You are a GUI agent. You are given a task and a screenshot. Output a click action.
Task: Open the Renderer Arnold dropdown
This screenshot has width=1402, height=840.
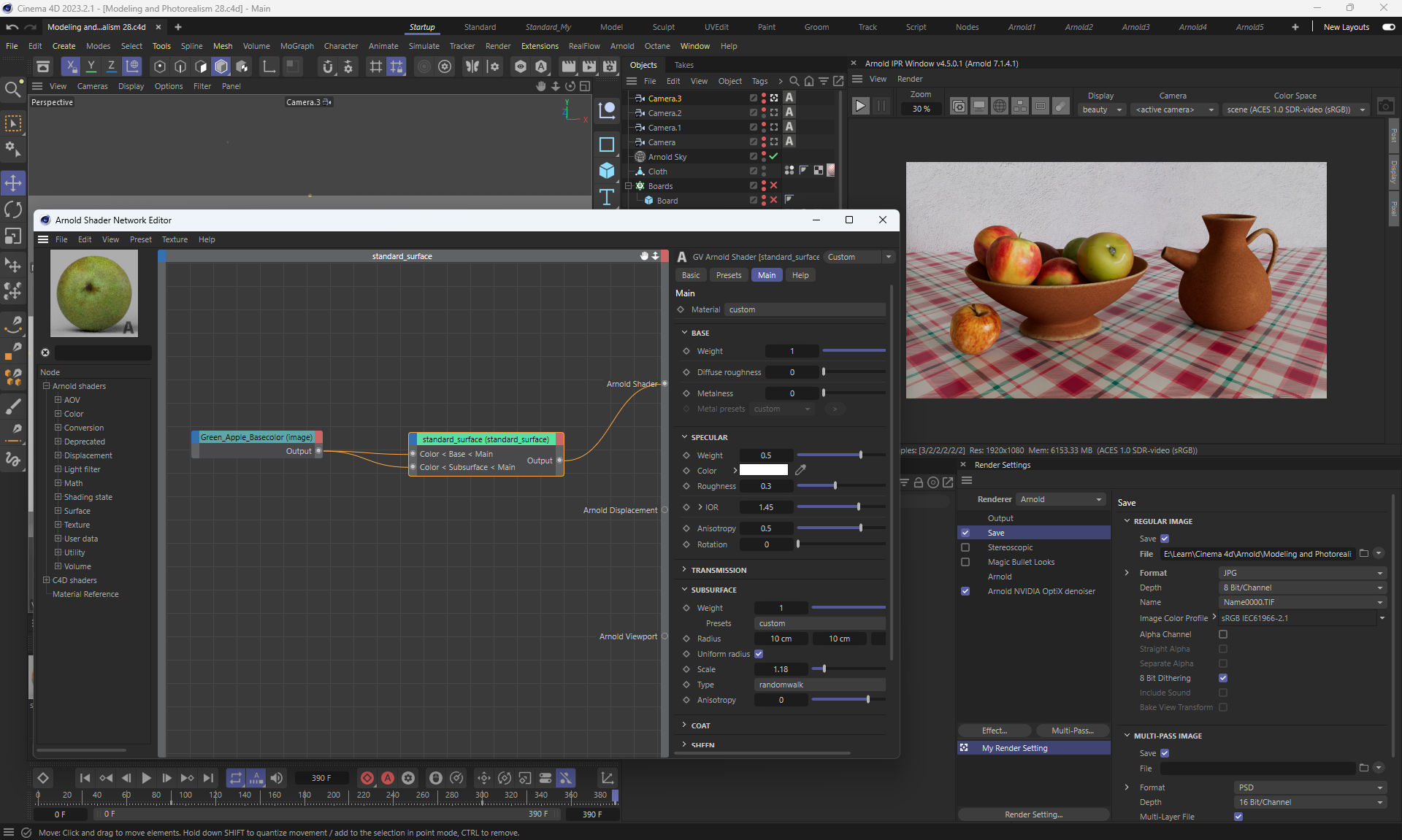[1060, 499]
